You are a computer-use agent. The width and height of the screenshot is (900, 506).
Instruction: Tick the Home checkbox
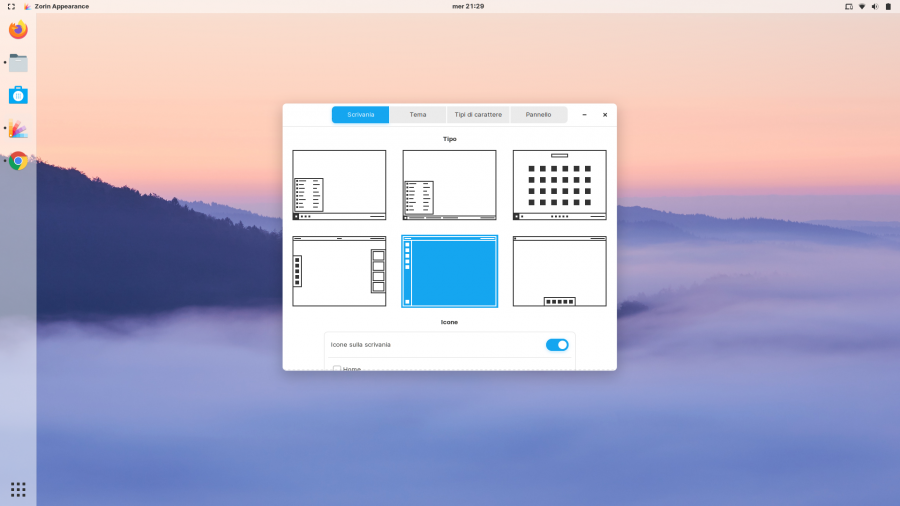click(337, 368)
